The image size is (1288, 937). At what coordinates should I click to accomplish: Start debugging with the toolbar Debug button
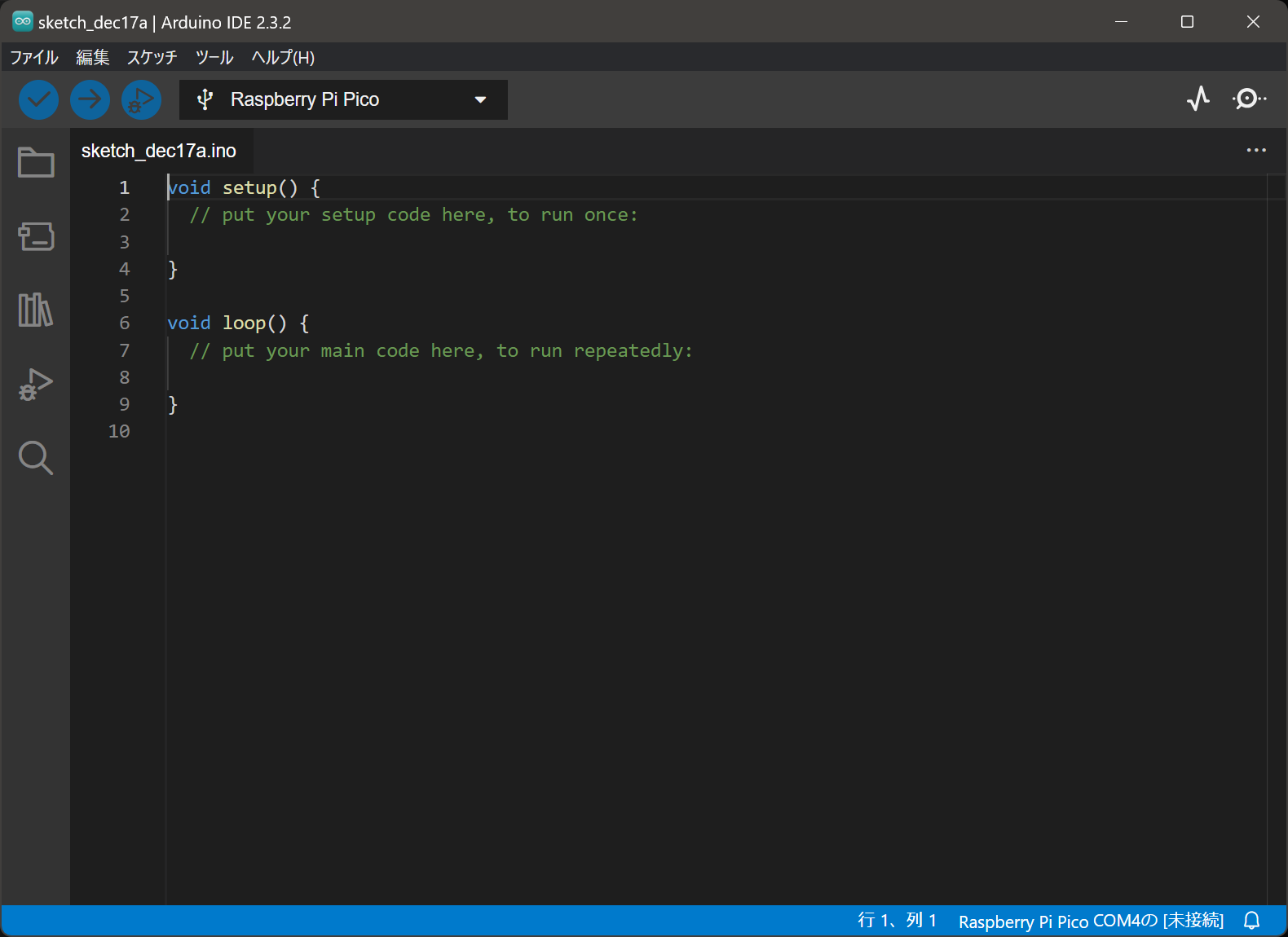(x=141, y=100)
